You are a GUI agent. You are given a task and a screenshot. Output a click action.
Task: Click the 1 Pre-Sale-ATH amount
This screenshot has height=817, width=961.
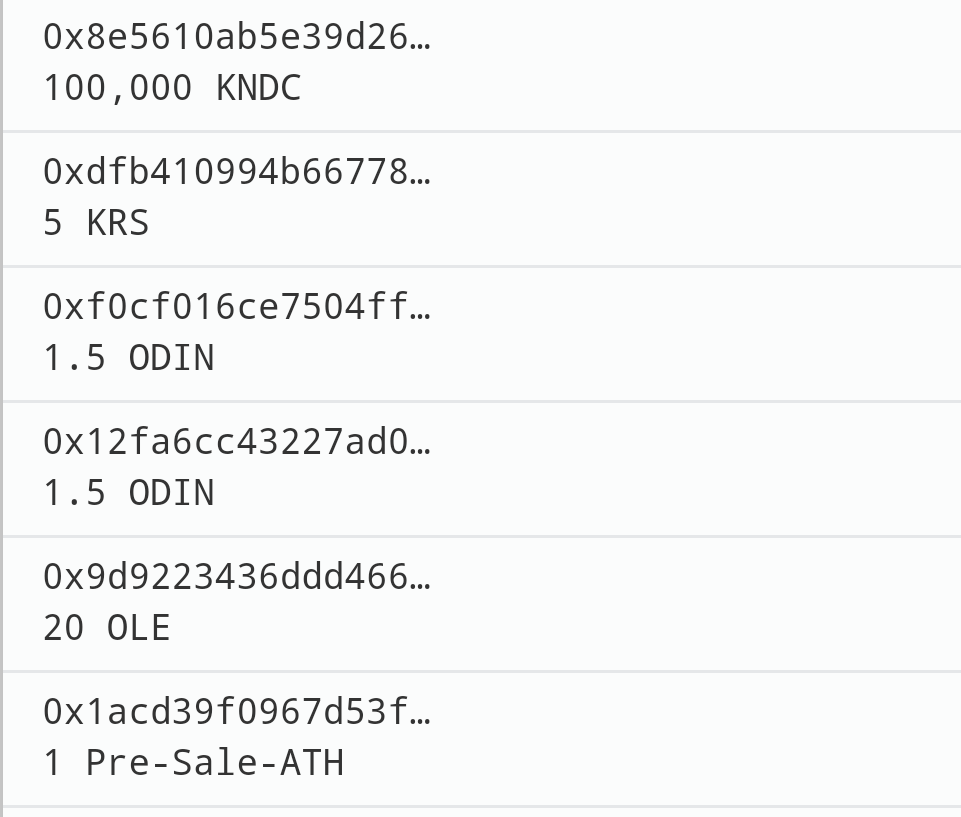194,763
